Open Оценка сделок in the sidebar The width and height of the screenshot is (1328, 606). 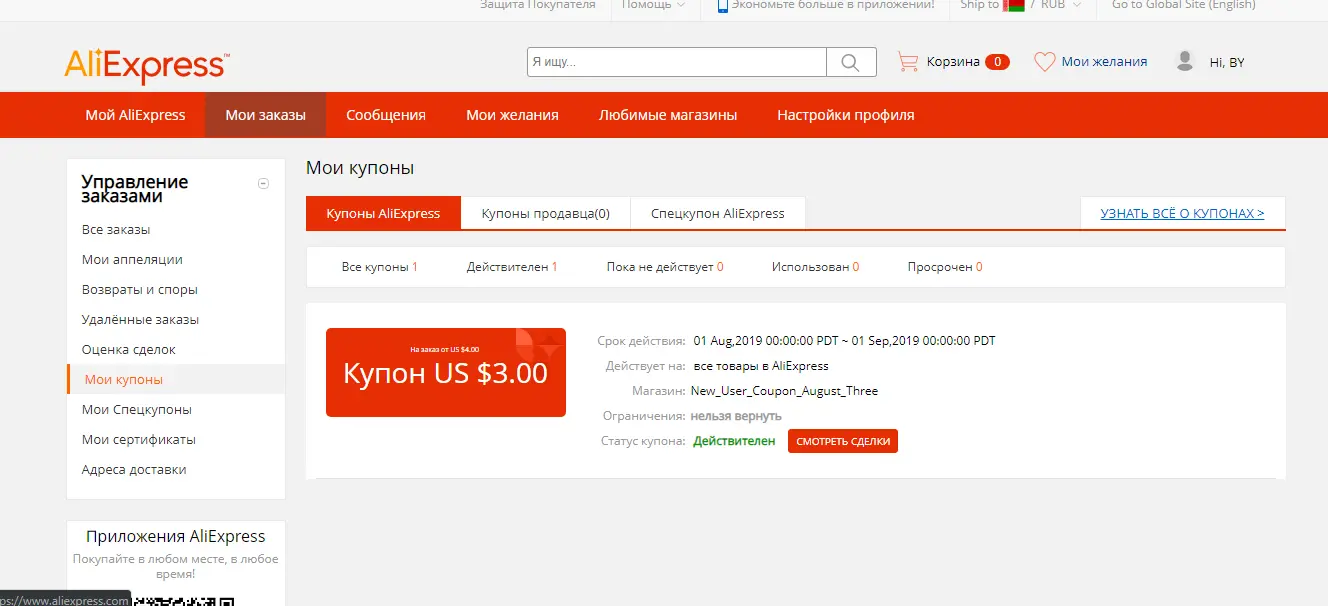129,349
